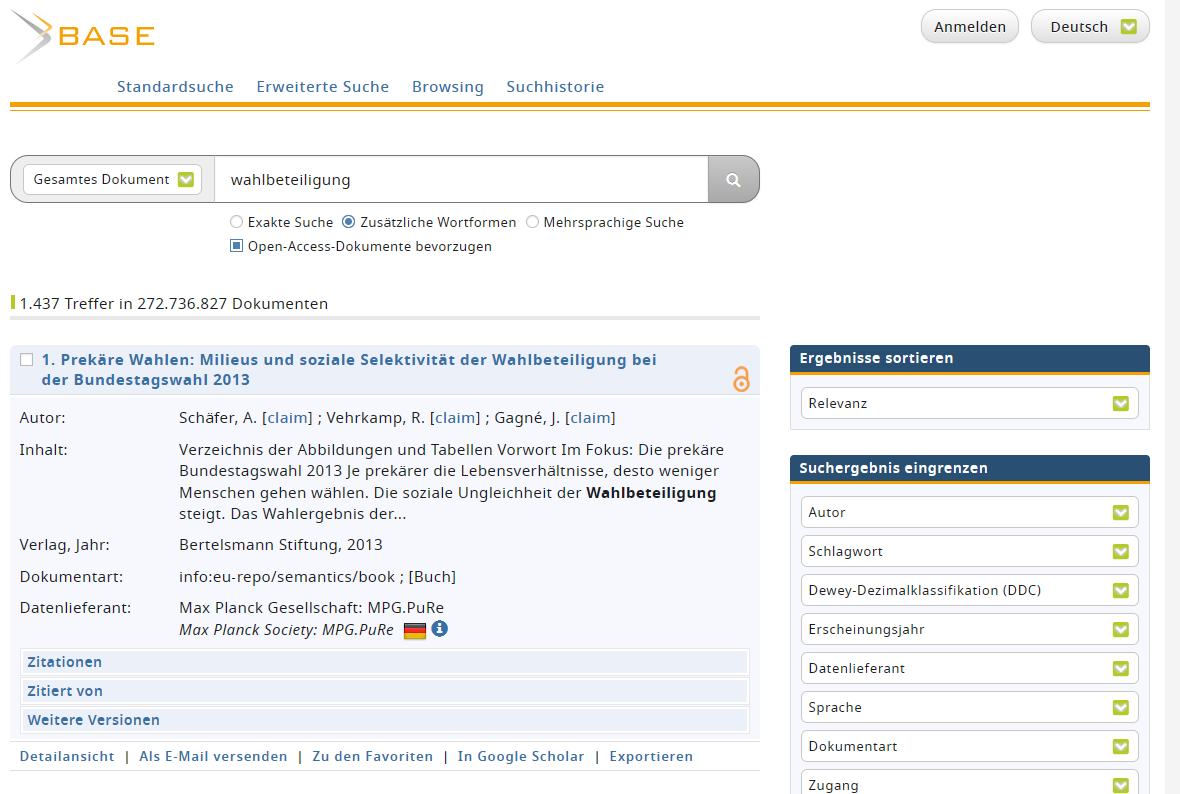Open the Gesamtes Dokument field dropdown
Image resolution: width=1180 pixels, height=794 pixels.
click(x=113, y=180)
